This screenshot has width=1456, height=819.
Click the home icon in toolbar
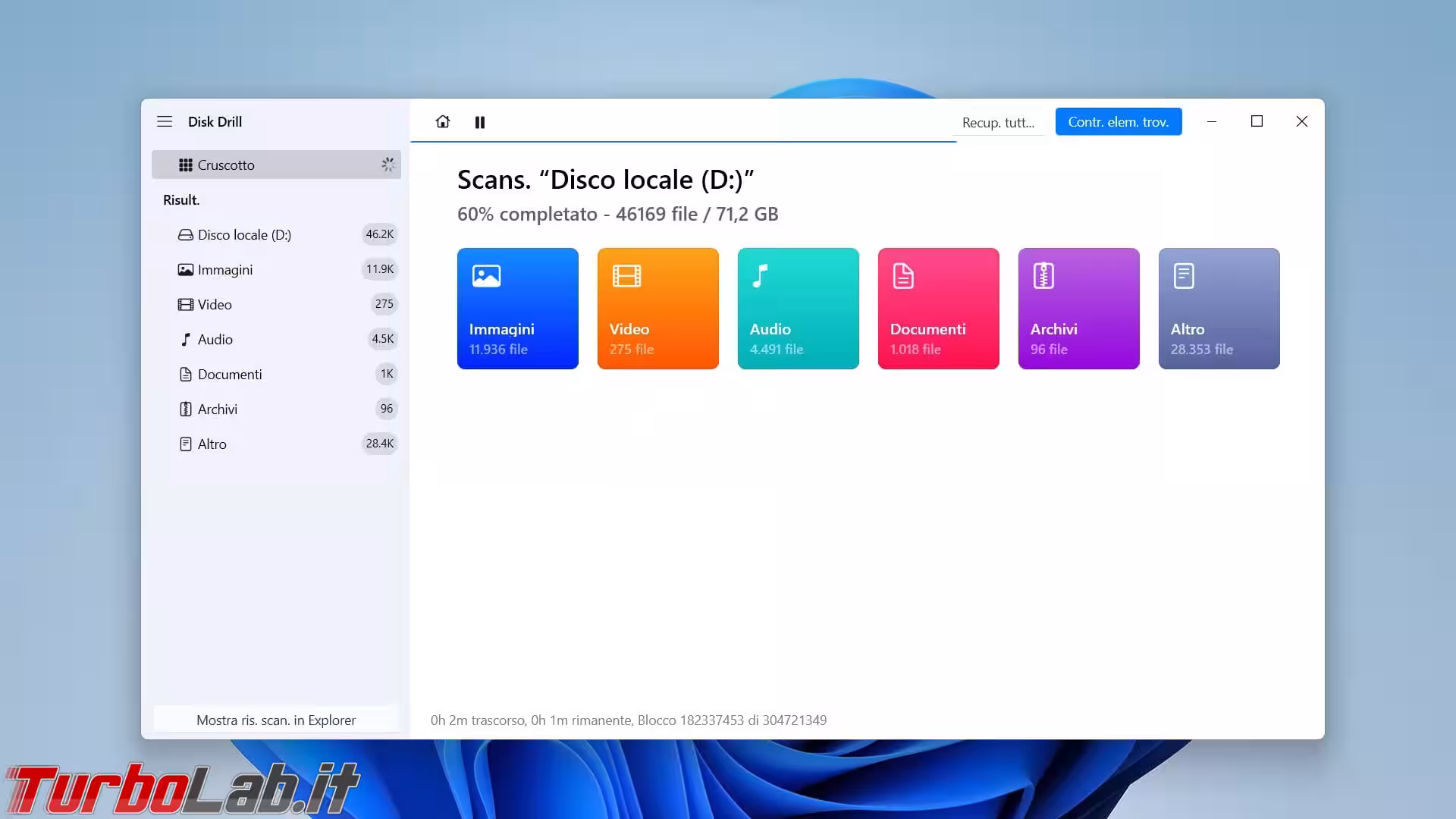click(443, 122)
